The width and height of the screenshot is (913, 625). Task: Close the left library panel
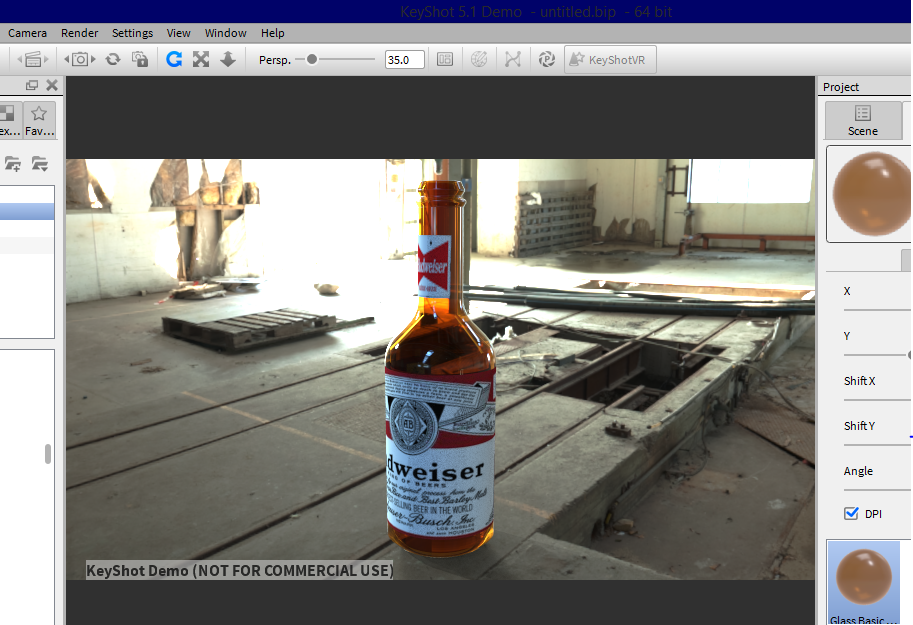point(52,86)
